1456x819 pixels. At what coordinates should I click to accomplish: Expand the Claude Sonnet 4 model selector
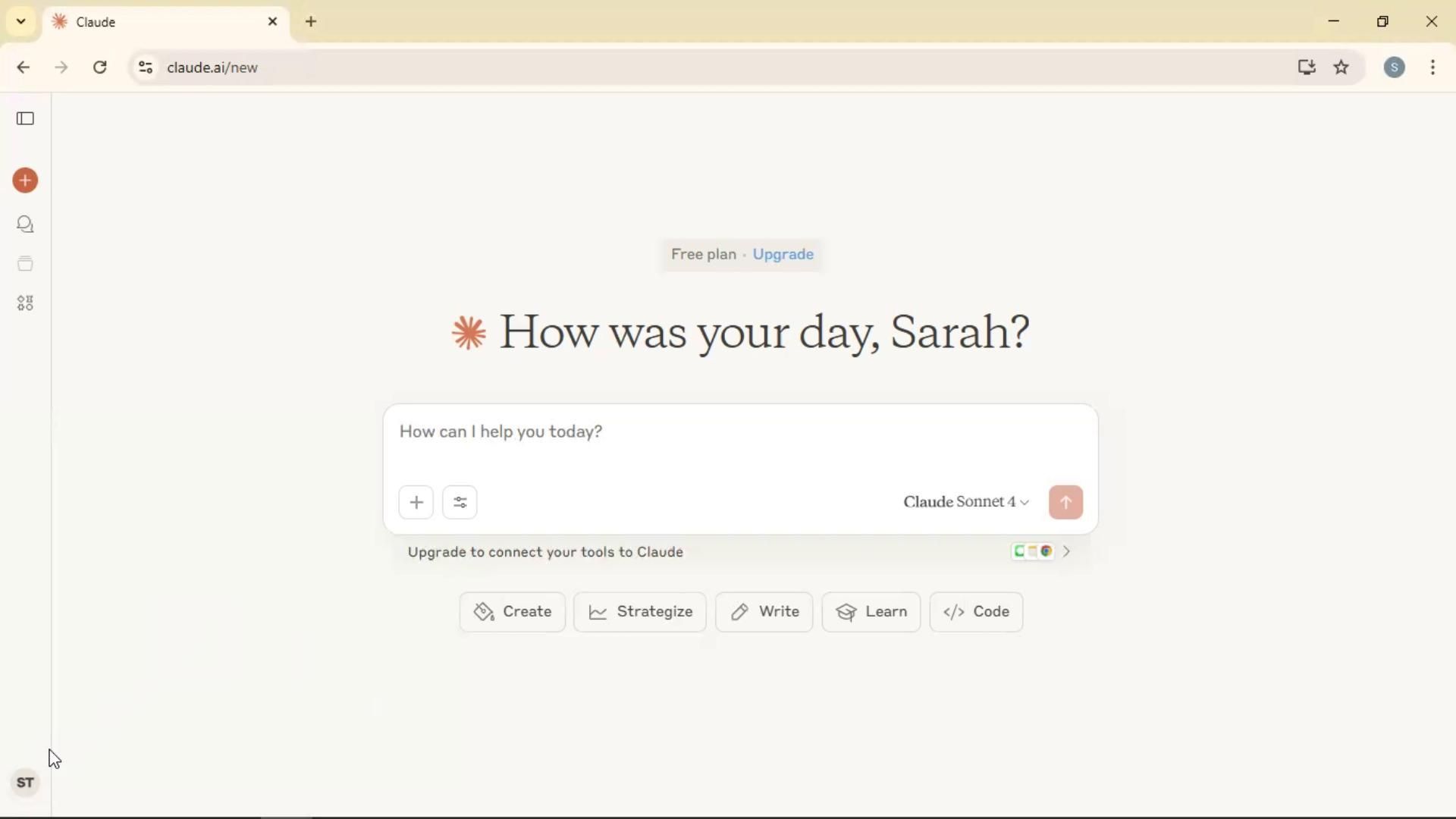click(965, 502)
